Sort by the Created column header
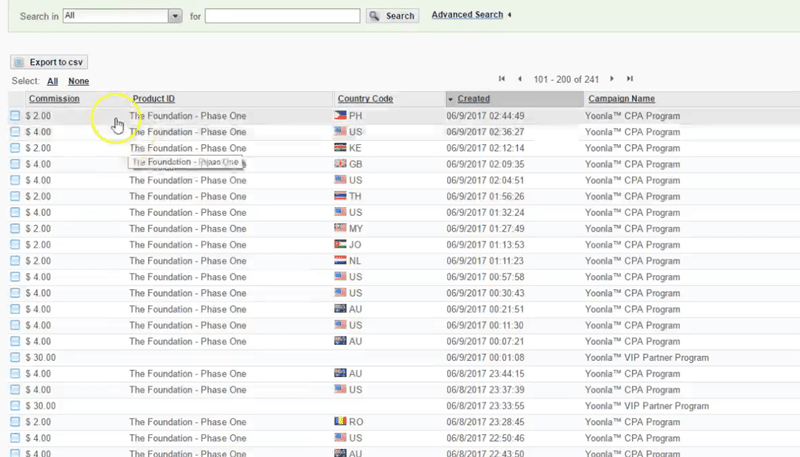 pos(473,98)
